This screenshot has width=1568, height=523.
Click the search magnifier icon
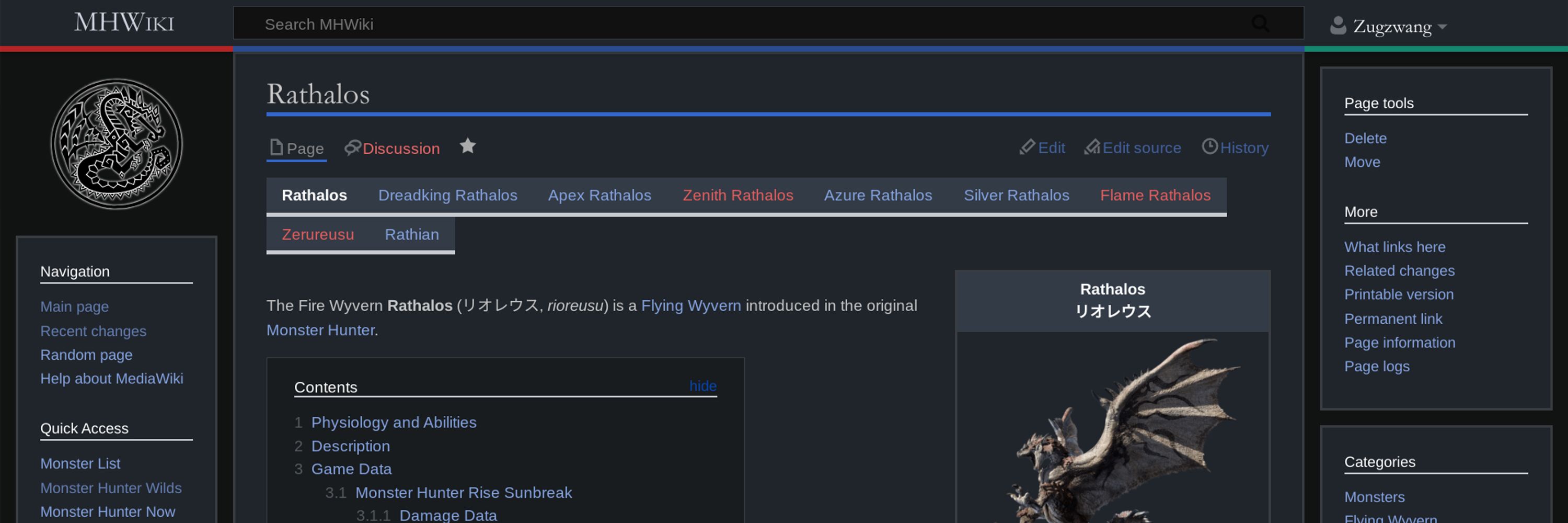1260,24
